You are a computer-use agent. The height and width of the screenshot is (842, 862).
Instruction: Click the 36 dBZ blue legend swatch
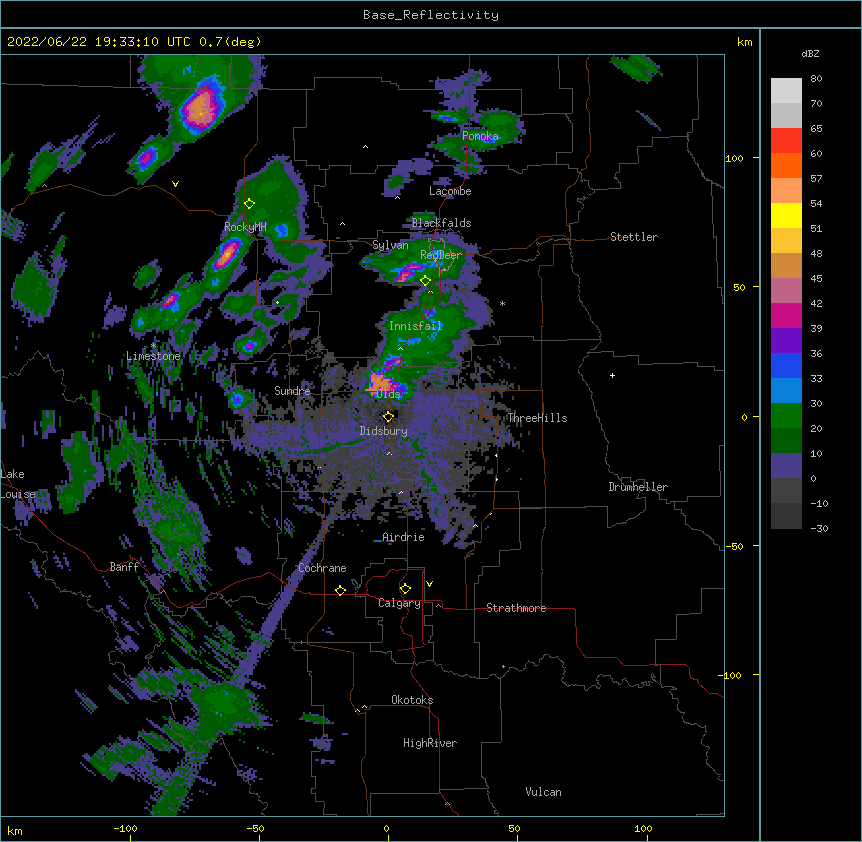786,365
